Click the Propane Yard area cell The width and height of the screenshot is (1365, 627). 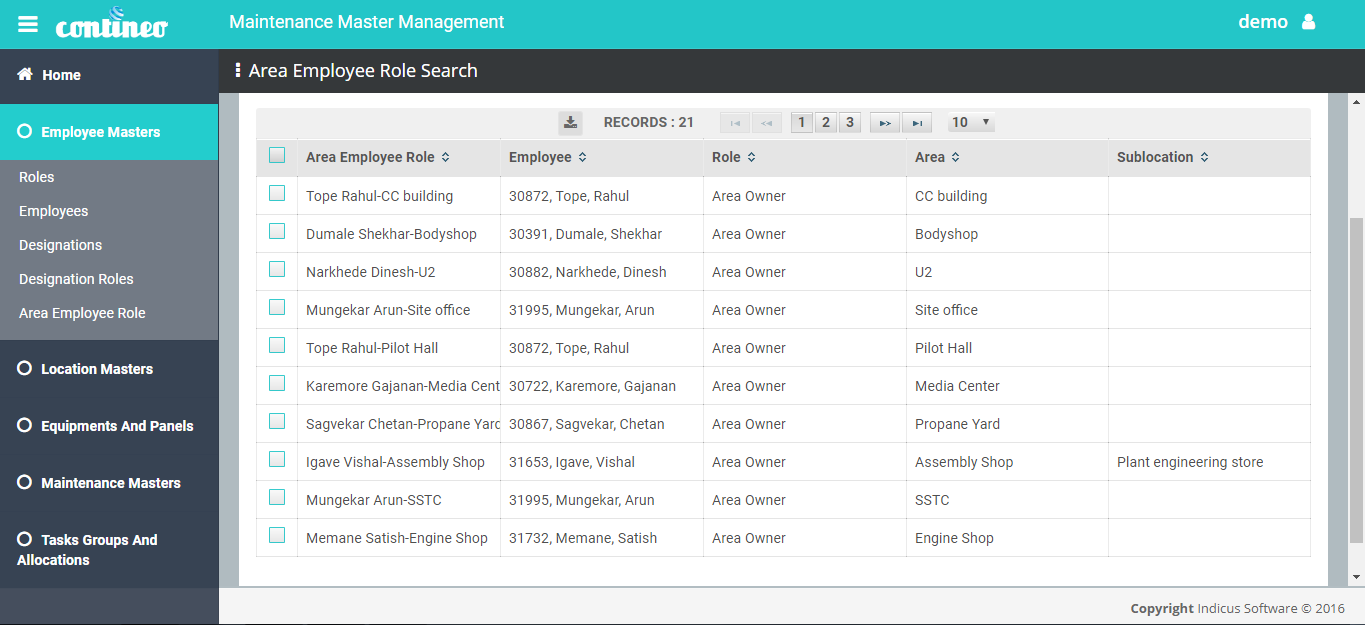click(1007, 424)
